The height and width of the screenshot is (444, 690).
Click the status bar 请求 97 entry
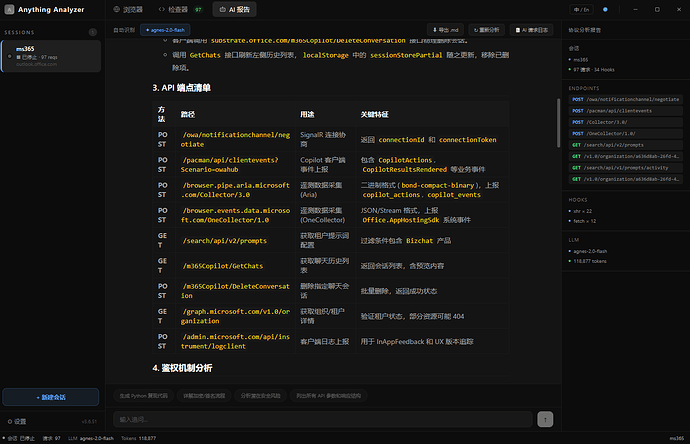(51, 438)
